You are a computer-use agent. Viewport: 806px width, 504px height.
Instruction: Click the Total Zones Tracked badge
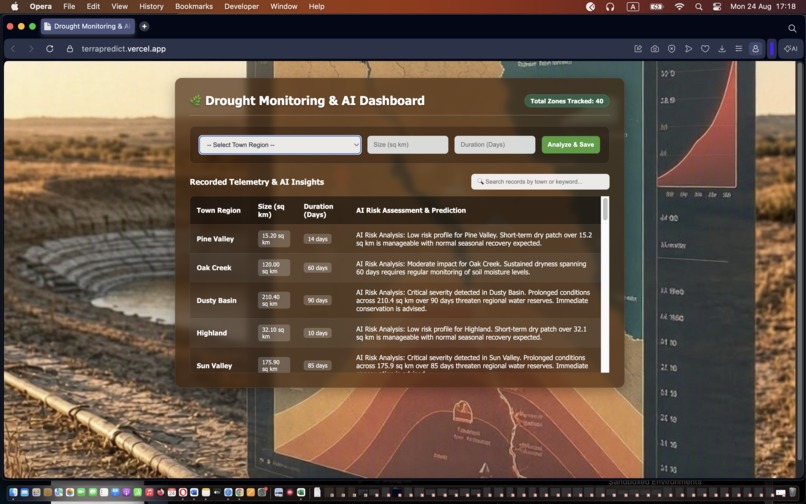tap(566, 101)
